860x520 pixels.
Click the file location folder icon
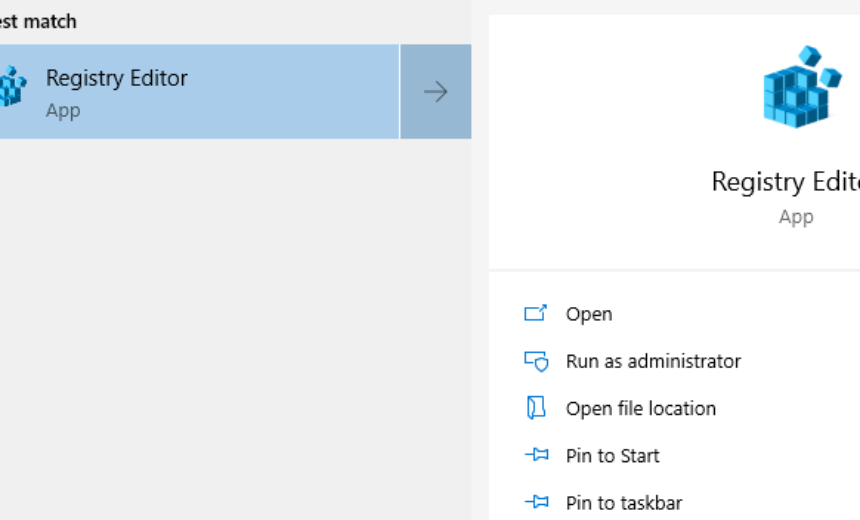click(x=536, y=408)
